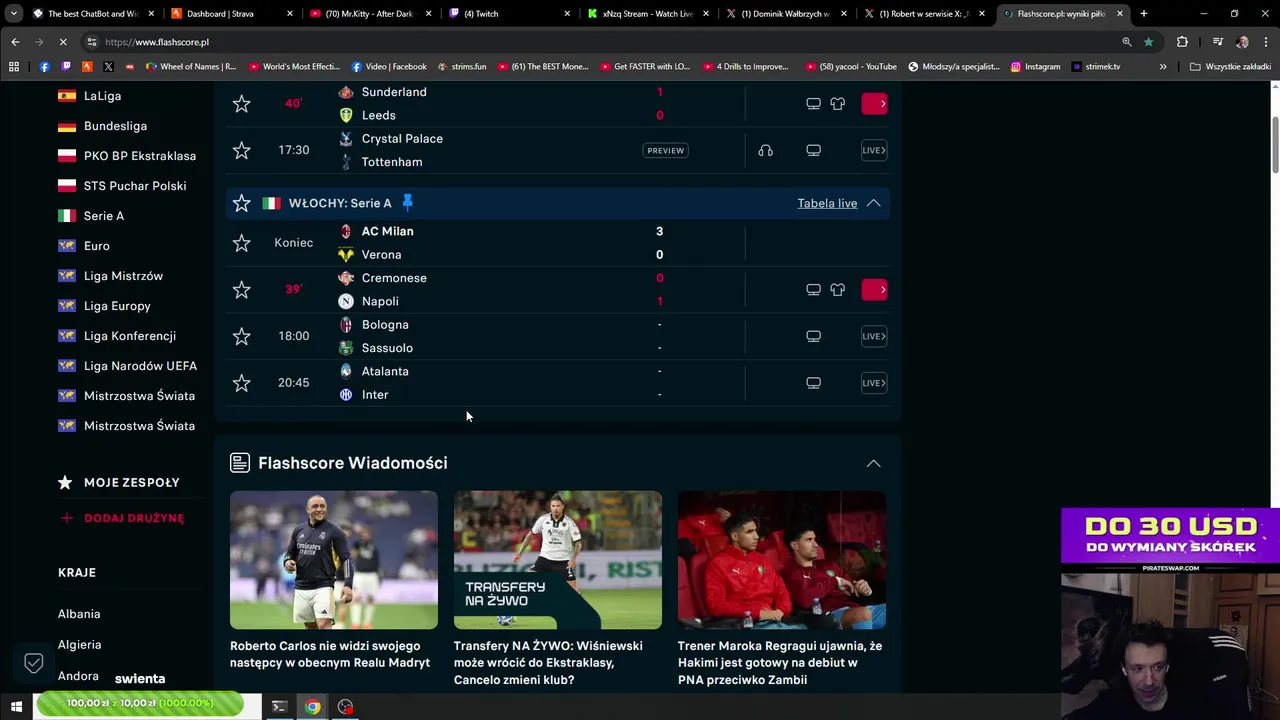
Task: Switch to the Mr.Kitty - After Dark tab
Action: pyautogui.click(x=368, y=14)
